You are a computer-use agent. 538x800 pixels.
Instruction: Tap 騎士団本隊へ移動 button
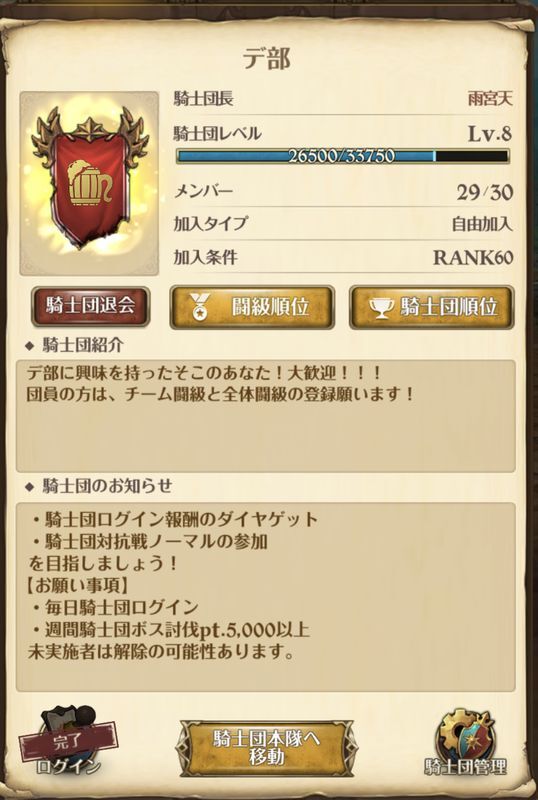coord(266,748)
